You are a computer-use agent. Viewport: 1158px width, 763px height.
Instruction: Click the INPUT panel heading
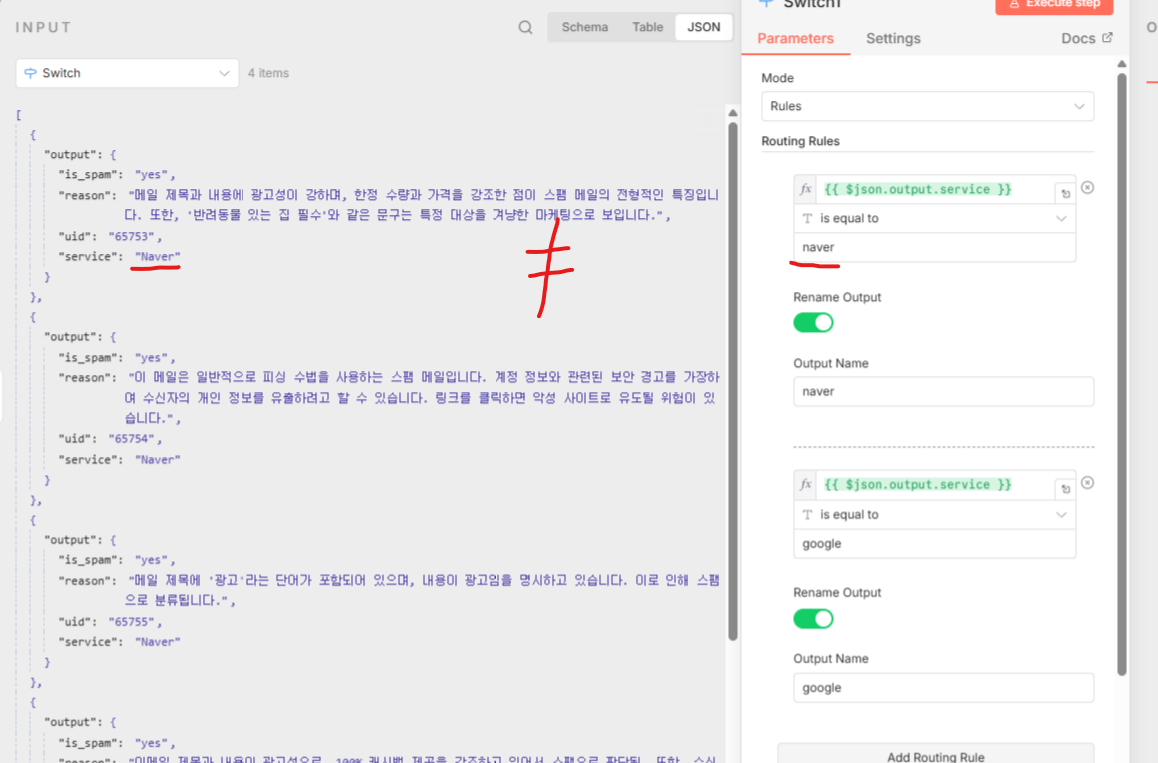pyautogui.click(x=44, y=27)
